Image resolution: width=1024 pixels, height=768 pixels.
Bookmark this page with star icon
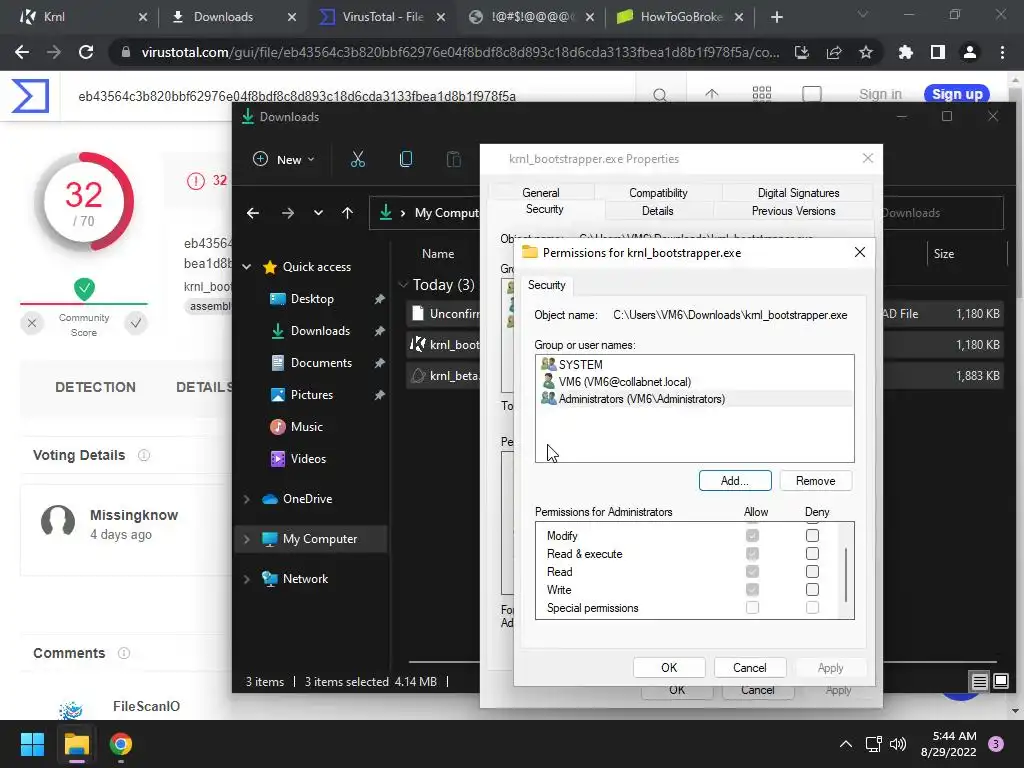[x=866, y=52]
